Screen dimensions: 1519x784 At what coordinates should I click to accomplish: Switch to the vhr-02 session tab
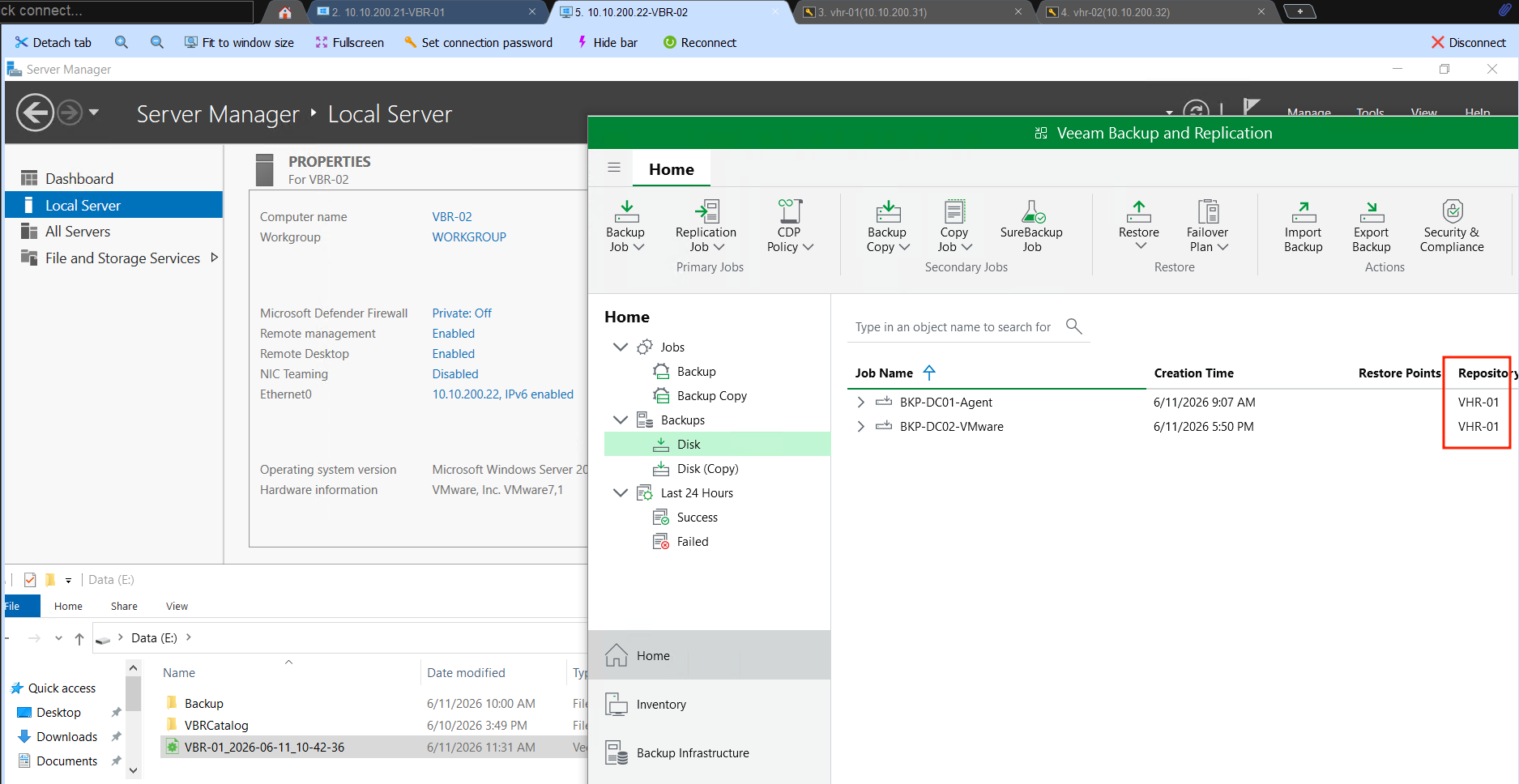tap(1155, 12)
